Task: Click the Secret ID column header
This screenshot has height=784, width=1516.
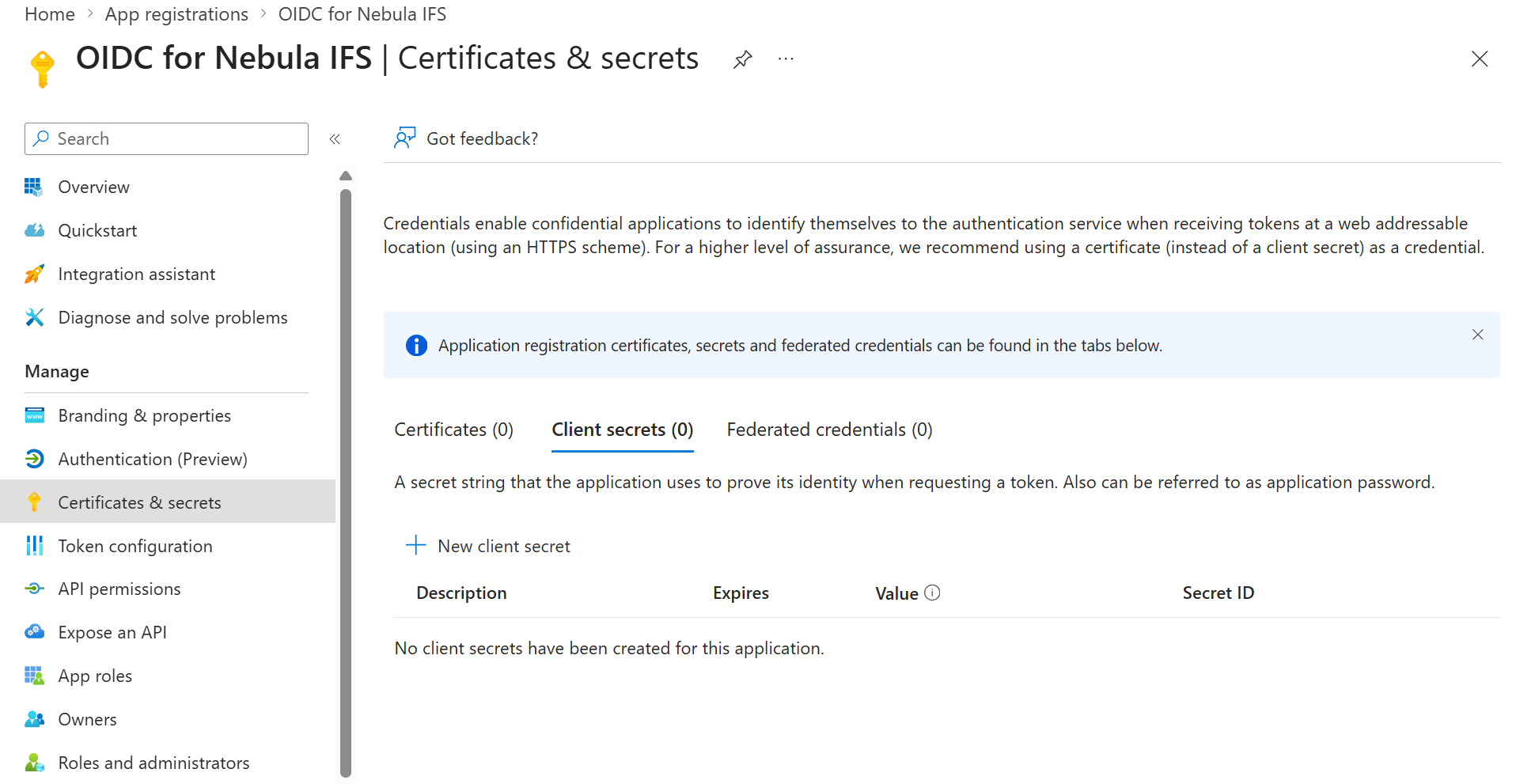Action: coord(1218,593)
